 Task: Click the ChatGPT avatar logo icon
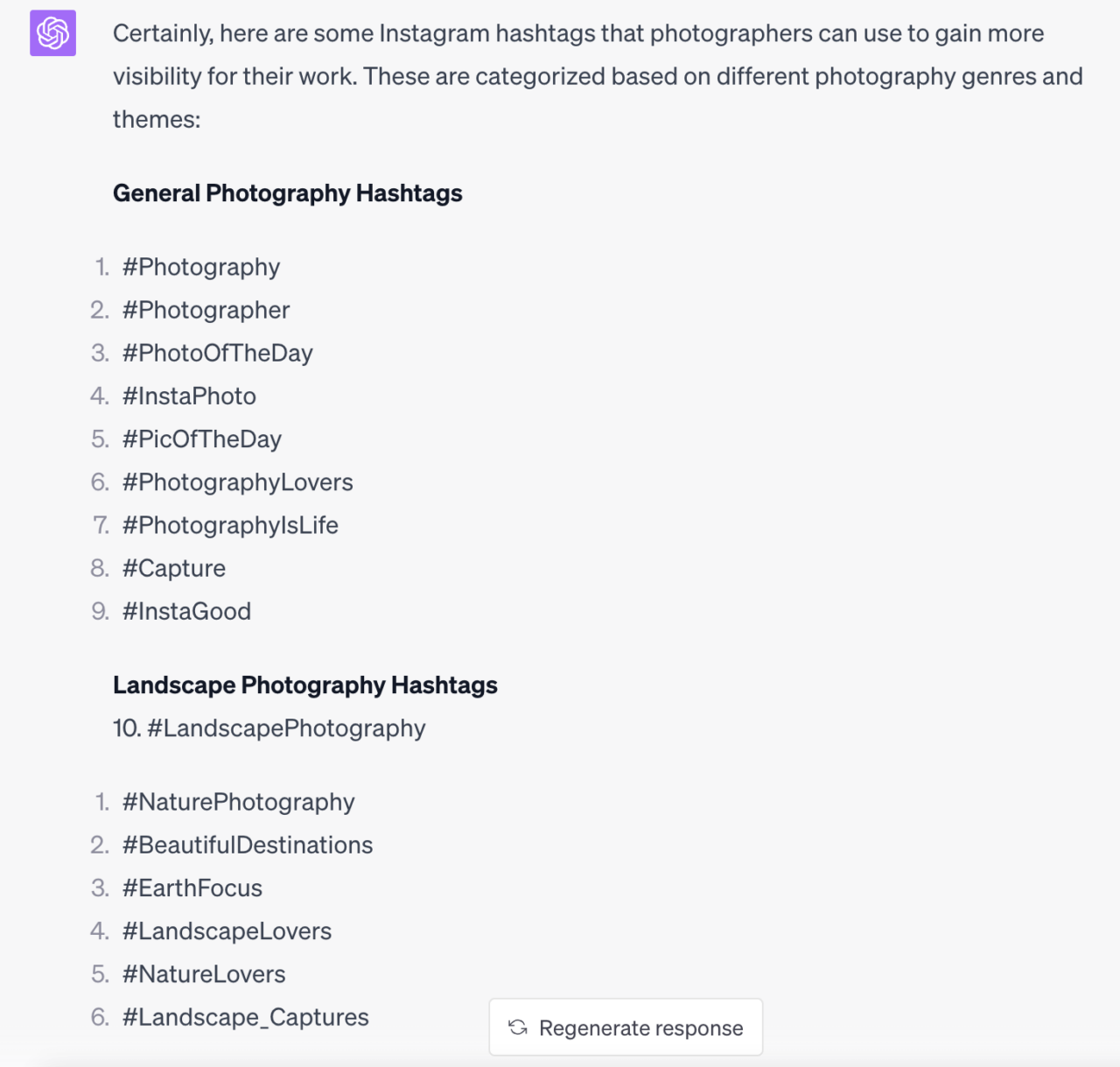point(52,33)
